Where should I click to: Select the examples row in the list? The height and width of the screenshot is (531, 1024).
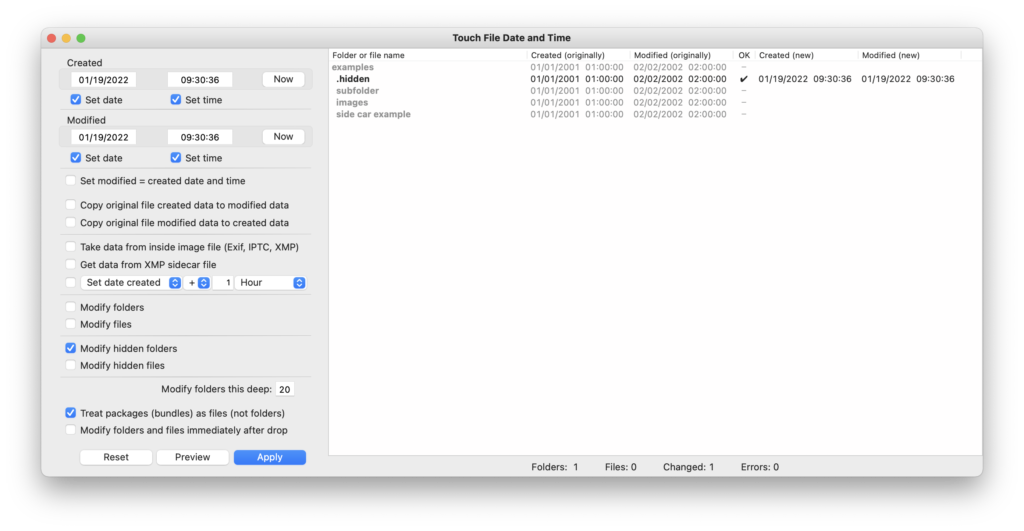pyautogui.click(x=655, y=67)
